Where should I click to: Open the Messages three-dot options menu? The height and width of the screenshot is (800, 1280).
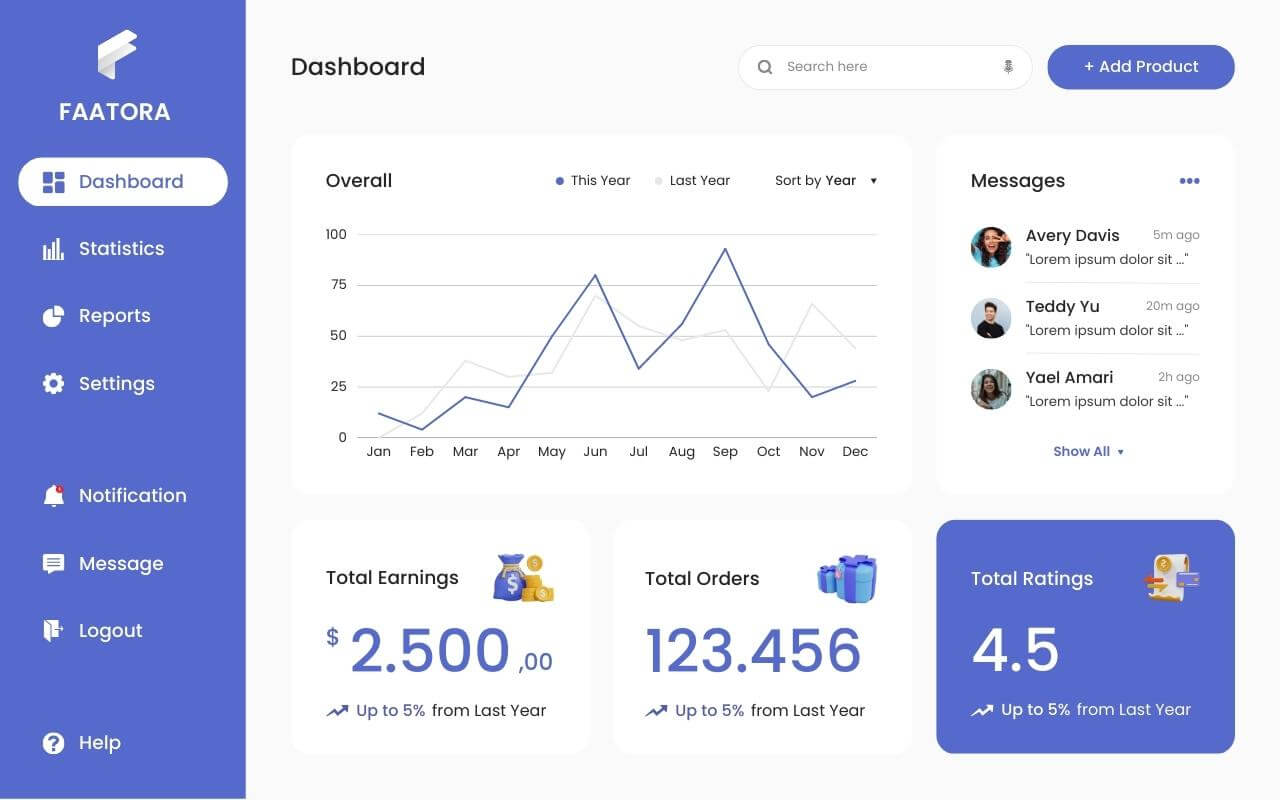point(1189,181)
